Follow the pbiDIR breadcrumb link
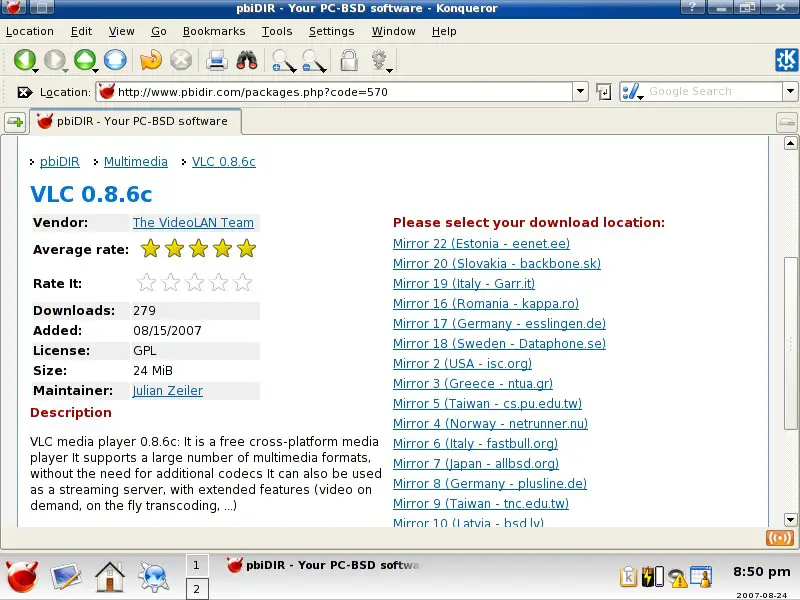Viewport: 800px width, 600px height. 60,162
